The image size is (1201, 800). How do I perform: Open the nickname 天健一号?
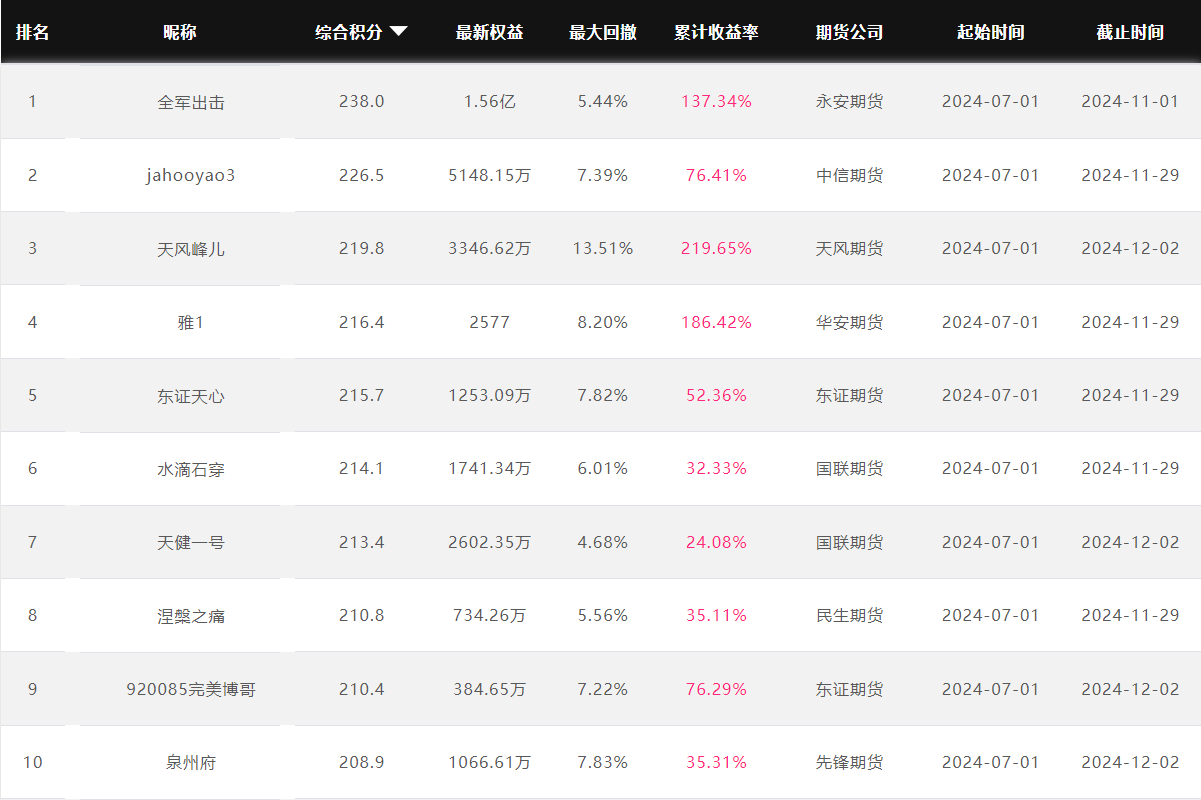(x=191, y=542)
